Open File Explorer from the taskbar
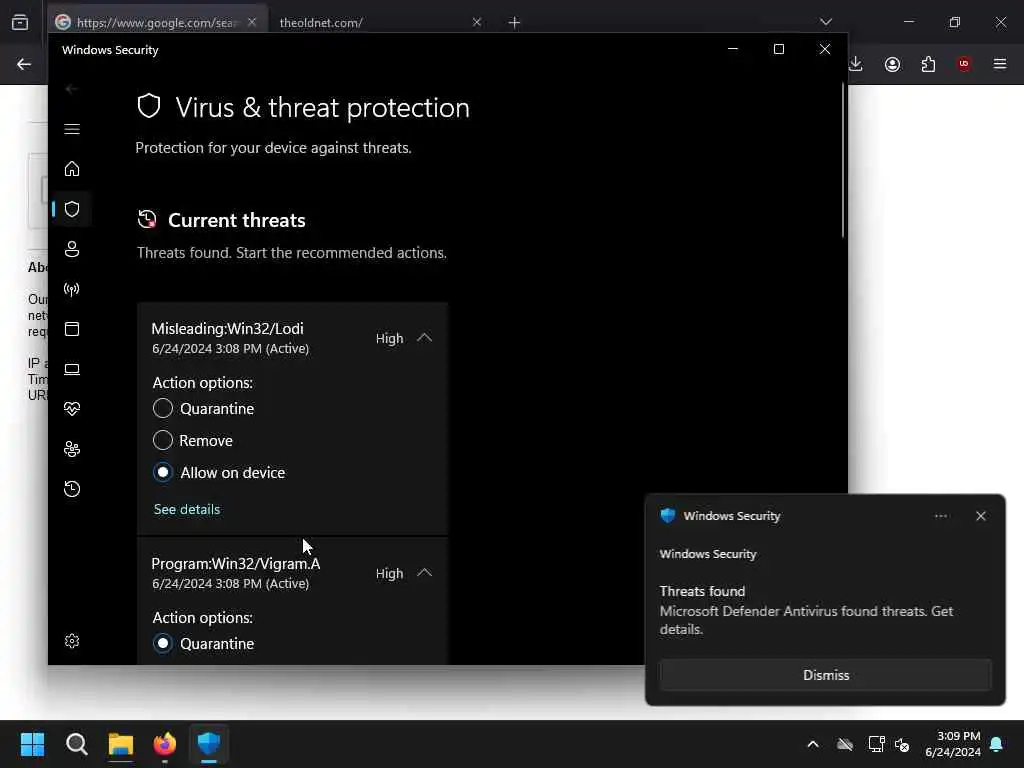The width and height of the screenshot is (1024, 768). [121, 744]
